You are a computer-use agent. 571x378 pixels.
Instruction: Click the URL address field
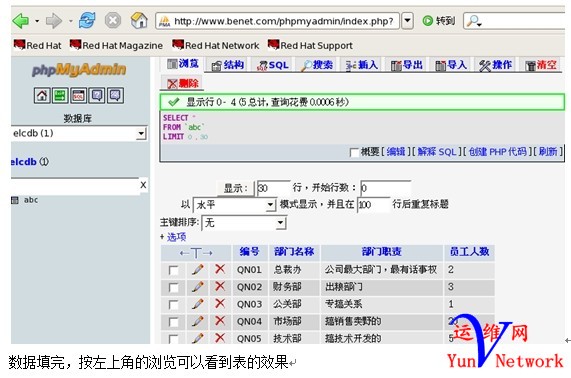pos(277,21)
